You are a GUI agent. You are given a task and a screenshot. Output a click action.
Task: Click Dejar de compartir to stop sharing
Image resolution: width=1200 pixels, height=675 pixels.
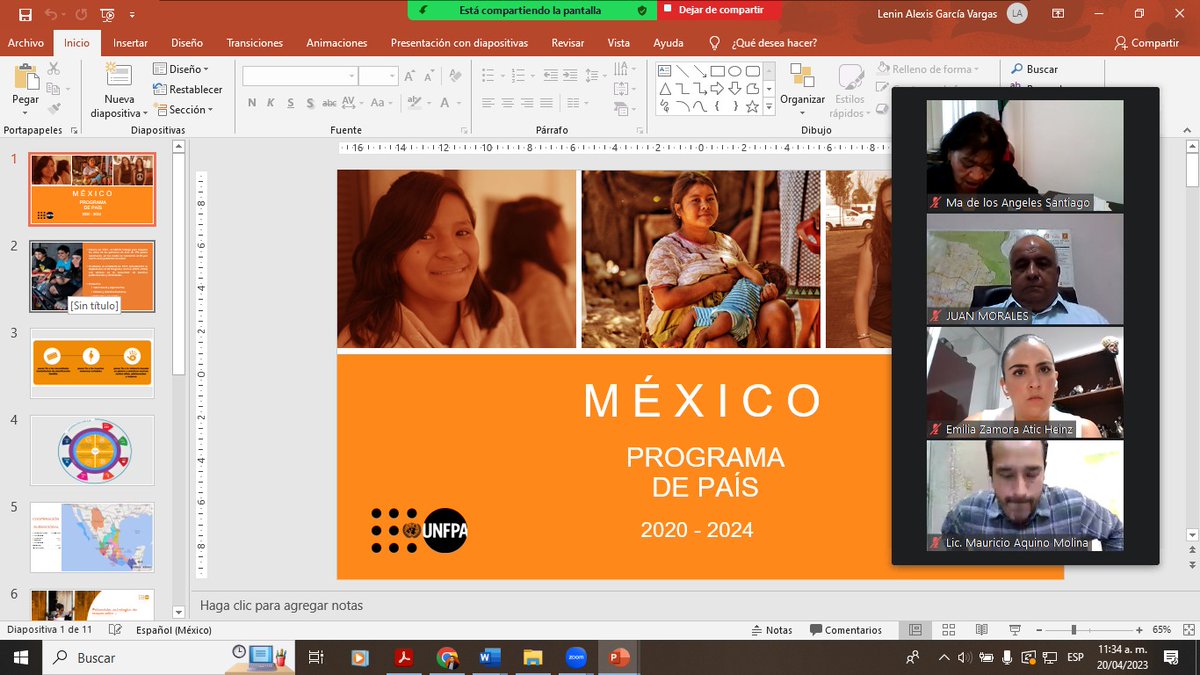point(720,10)
